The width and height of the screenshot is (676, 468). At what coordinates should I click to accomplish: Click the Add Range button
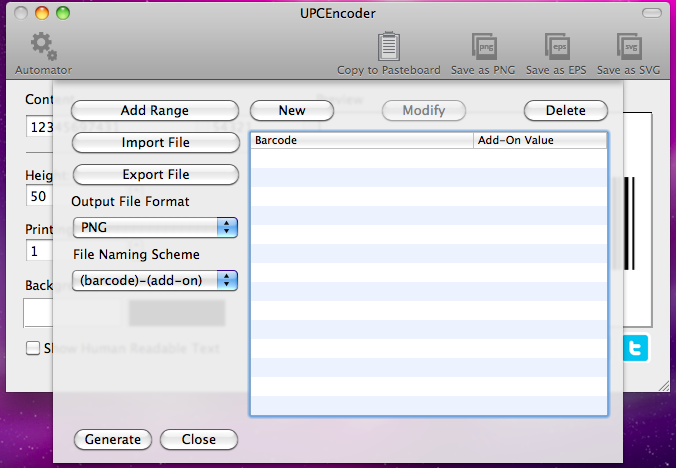[155, 110]
